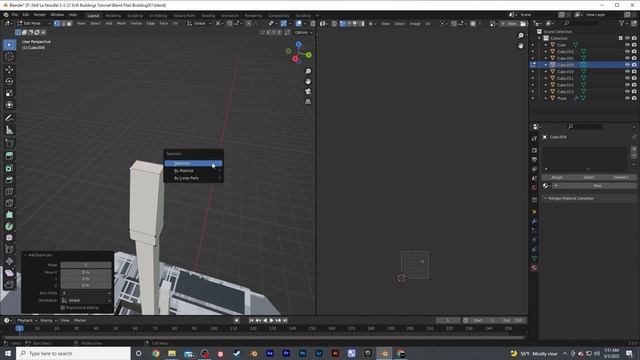
Task: Select the Bevel tool
Action: 9,180
